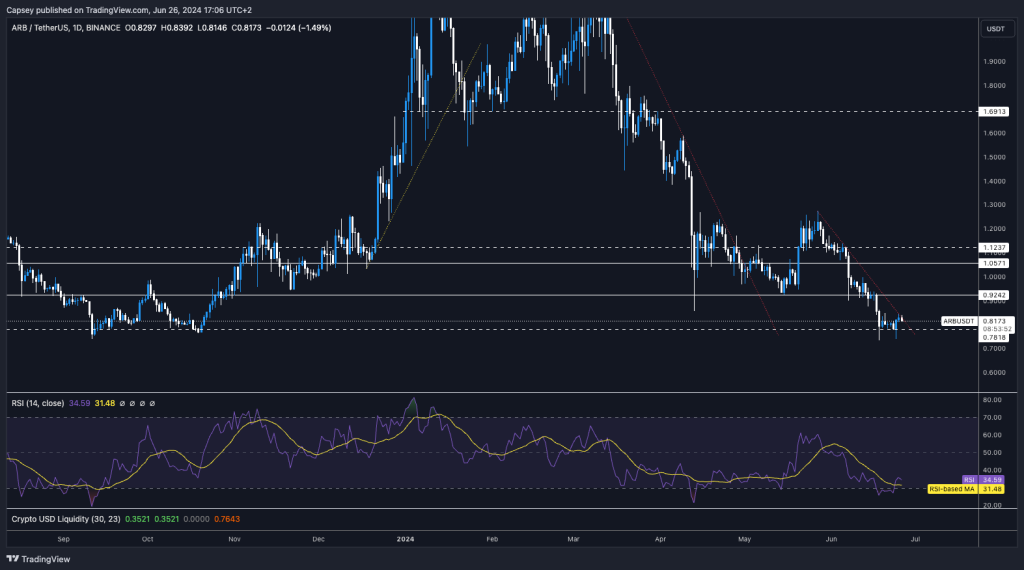
Task: Click the 1.0571 horizontal line price label
Action: tap(995, 264)
